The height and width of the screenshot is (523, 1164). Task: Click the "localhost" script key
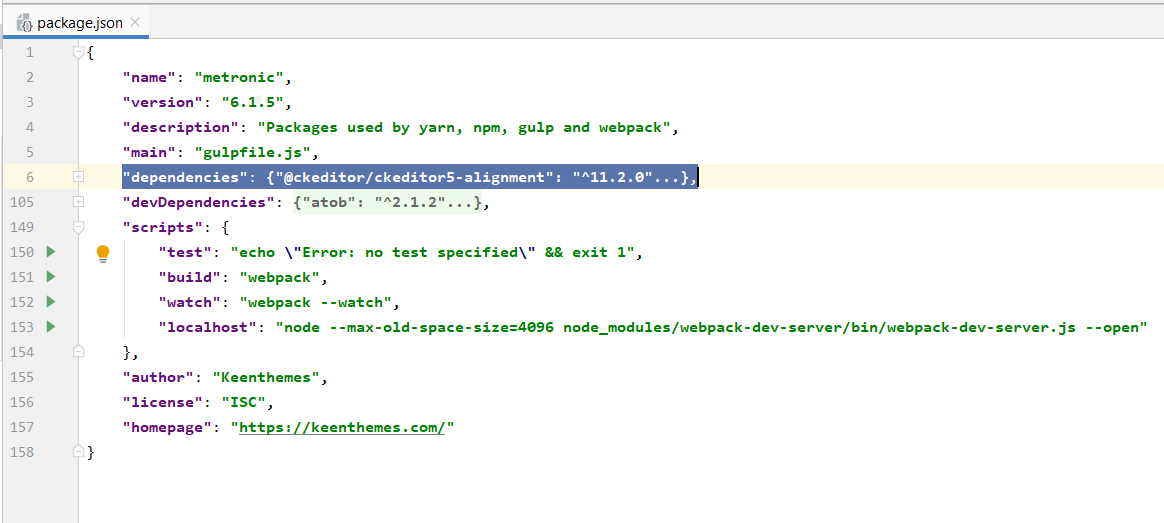(x=209, y=327)
